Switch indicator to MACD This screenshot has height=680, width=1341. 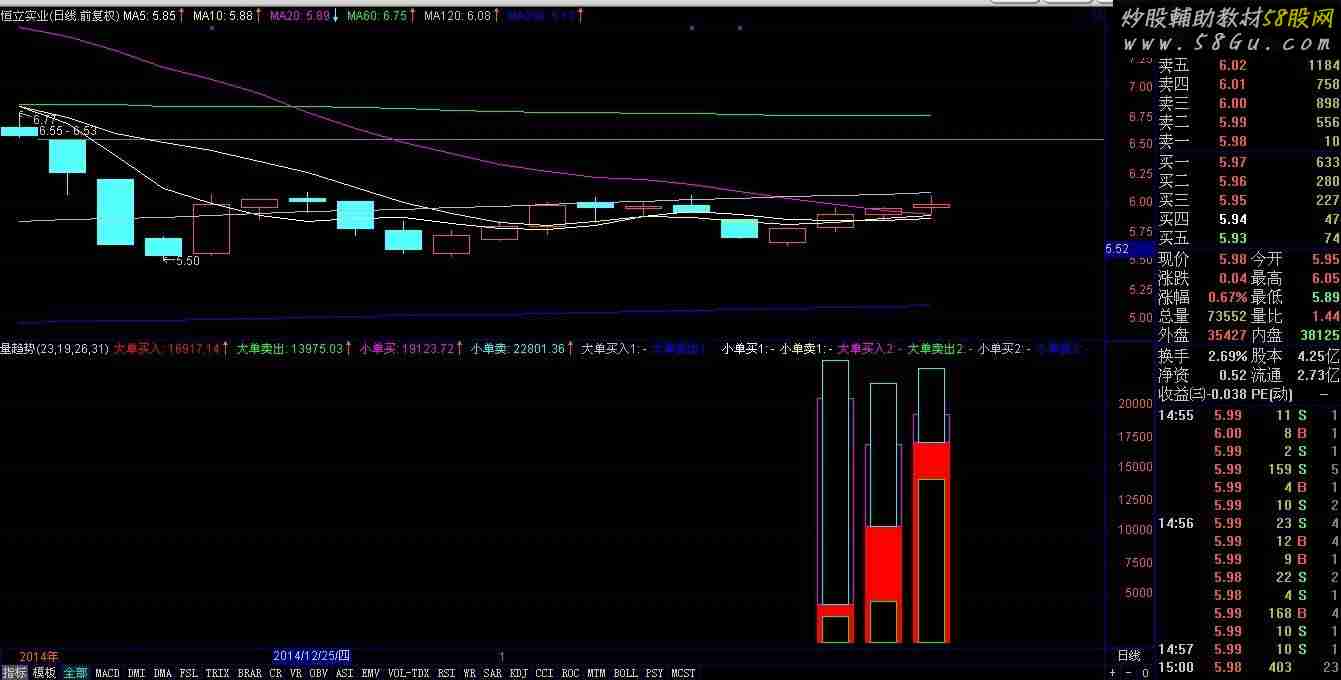[x=107, y=673]
